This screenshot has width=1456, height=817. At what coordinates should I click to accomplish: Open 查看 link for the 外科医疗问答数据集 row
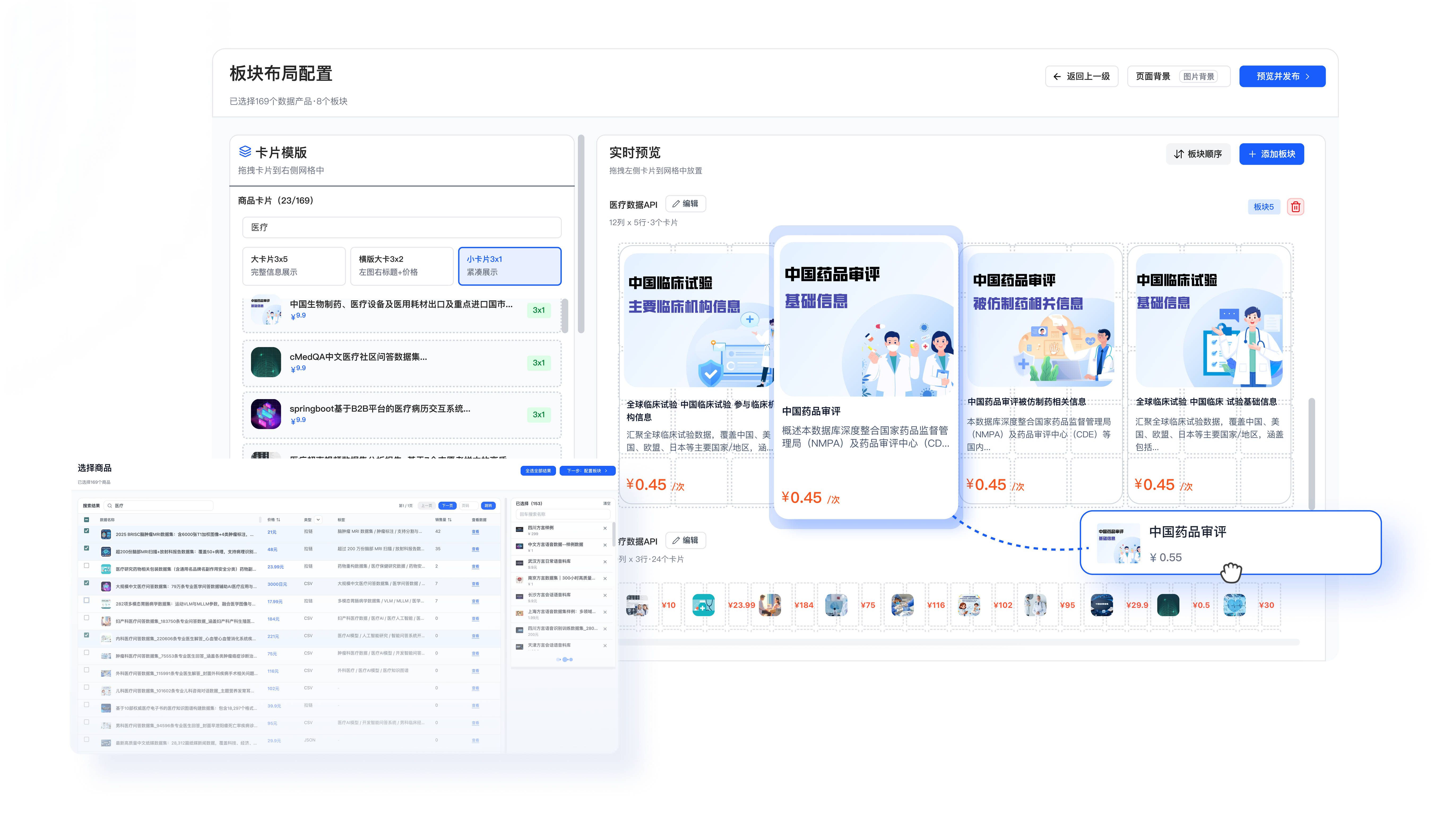tap(475, 671)
